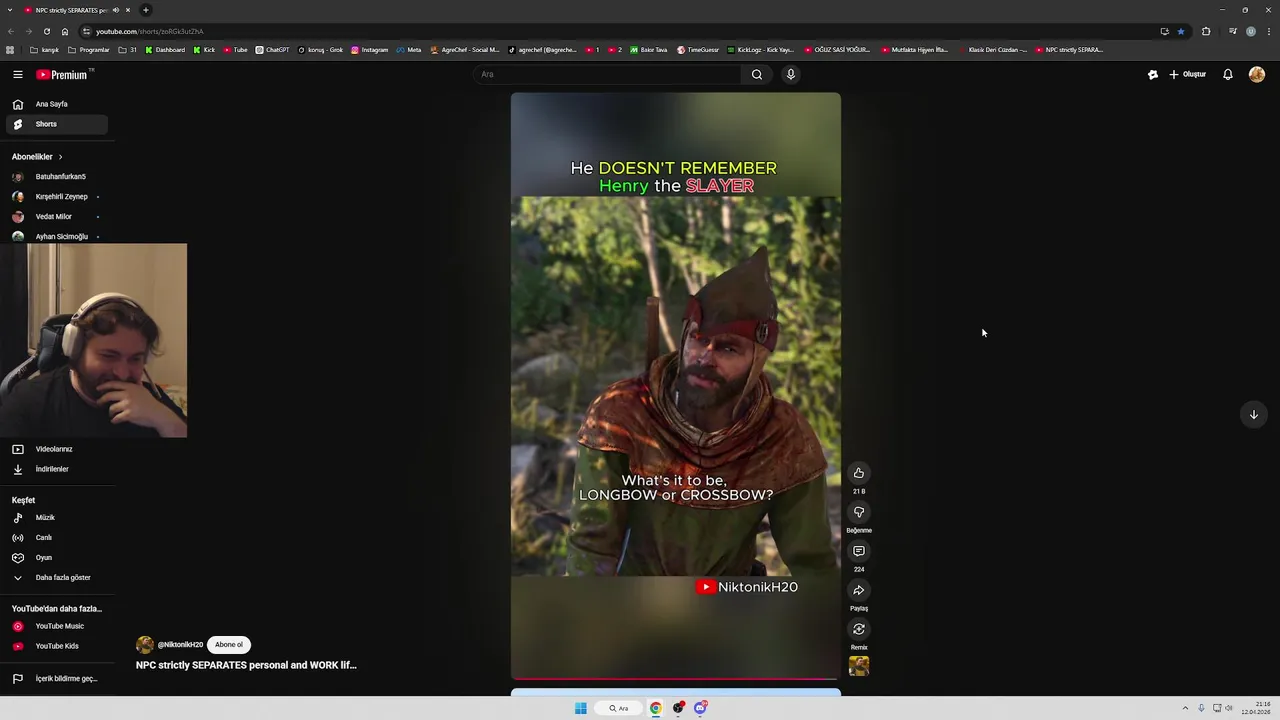Open the TimeGuessr bookmark
1280x720 pixels.
coord(698,50)
